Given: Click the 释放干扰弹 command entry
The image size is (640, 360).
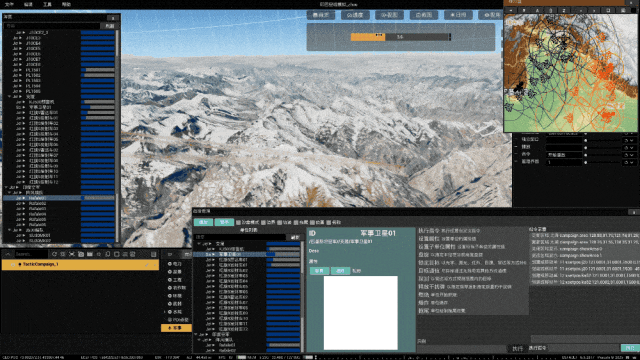Looking at the screenshot, I should (464, 287).
